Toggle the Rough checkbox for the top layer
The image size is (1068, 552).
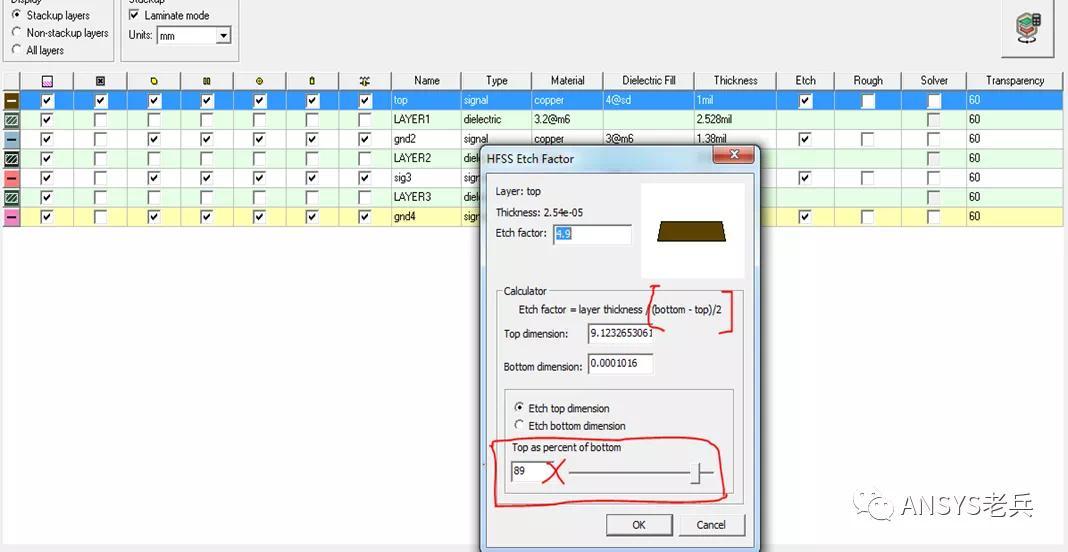[x=867, y=101]
